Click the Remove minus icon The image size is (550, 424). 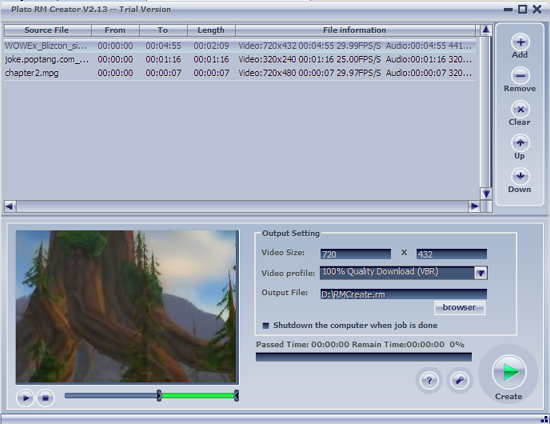(520, 76)
